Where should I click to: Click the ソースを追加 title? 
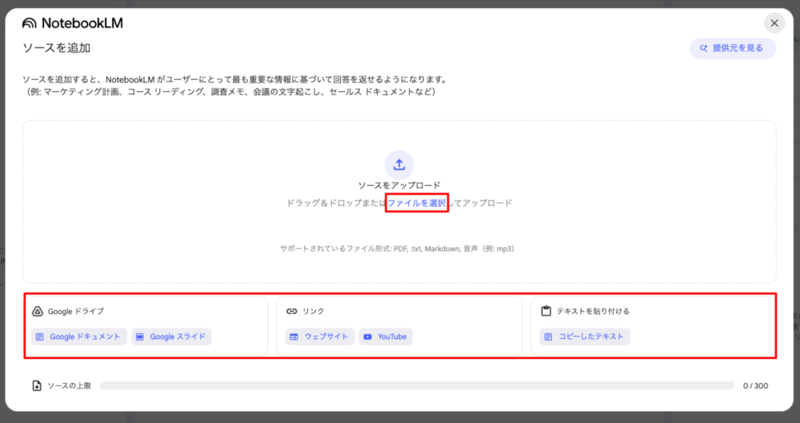point(57,48)
